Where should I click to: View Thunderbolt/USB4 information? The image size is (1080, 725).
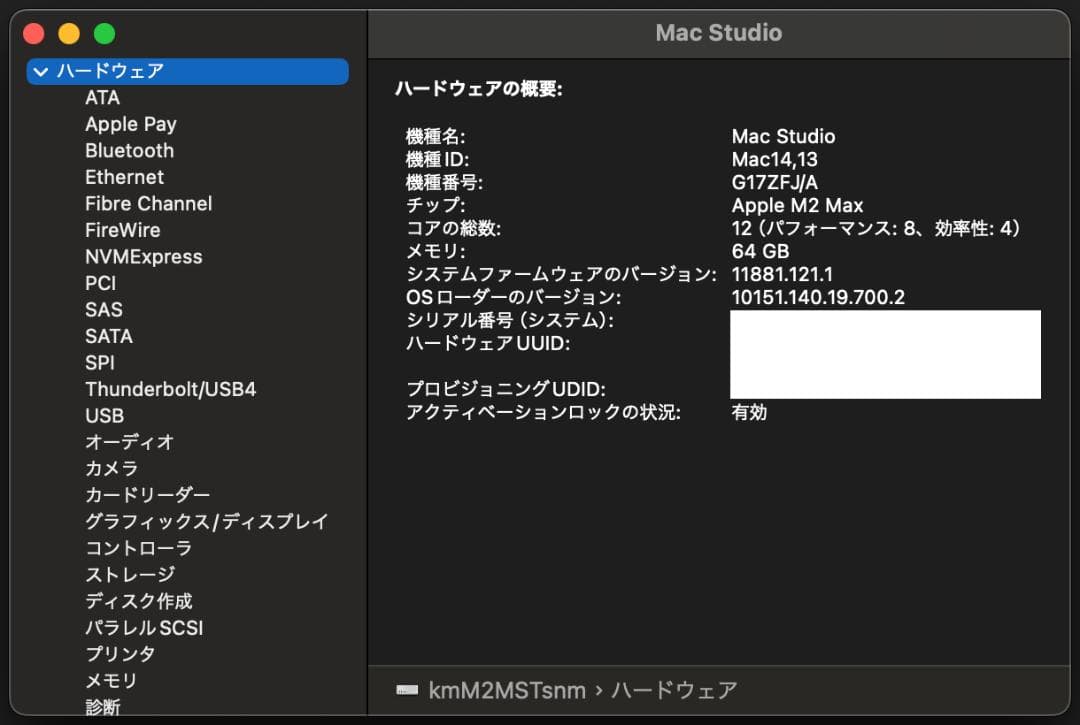click(173, 389)
